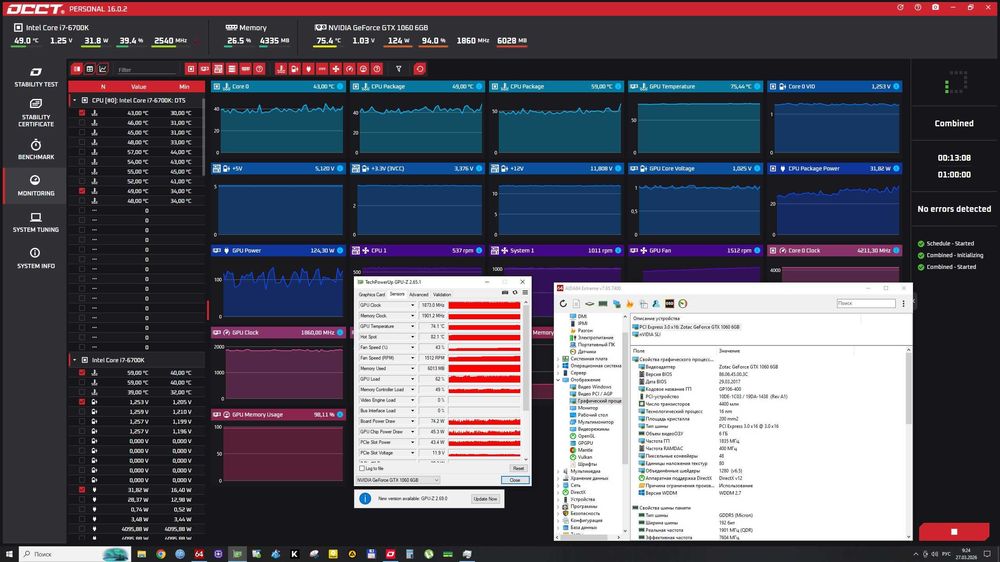
Task: Enable Log to file in GPU-Z
Action: pos(362,468)
